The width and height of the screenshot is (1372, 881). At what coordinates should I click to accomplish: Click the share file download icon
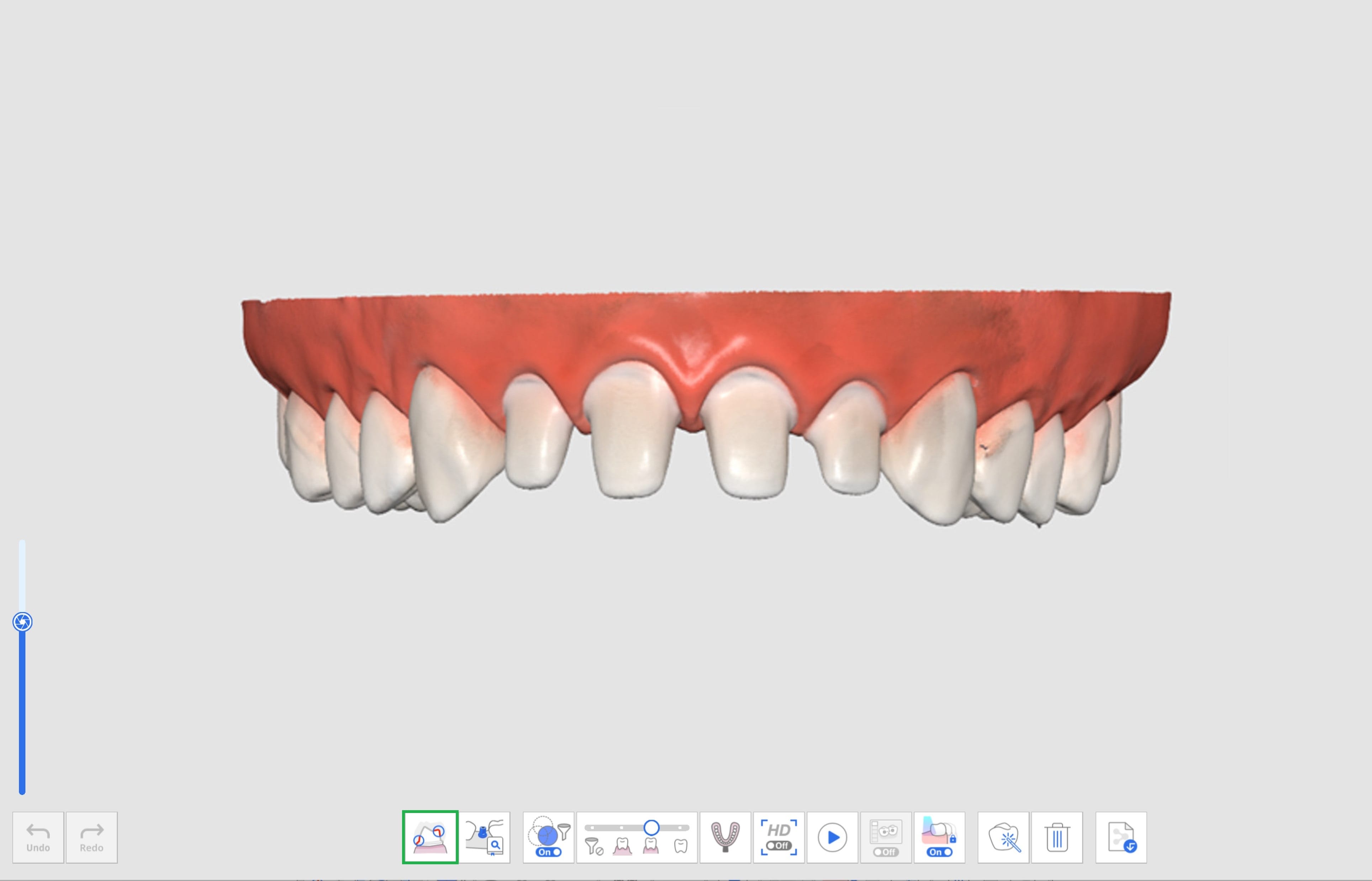pos(1121,837)
